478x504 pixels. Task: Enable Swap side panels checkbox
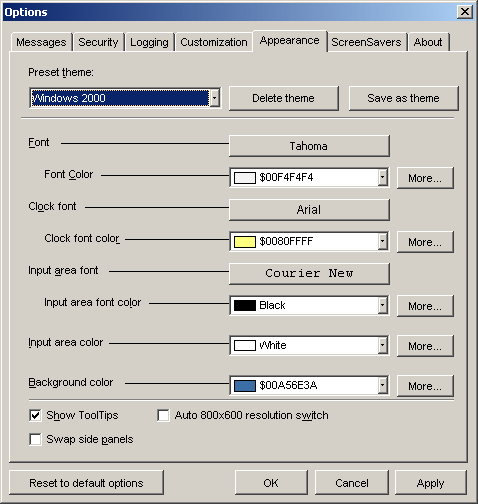click(35, 439)
